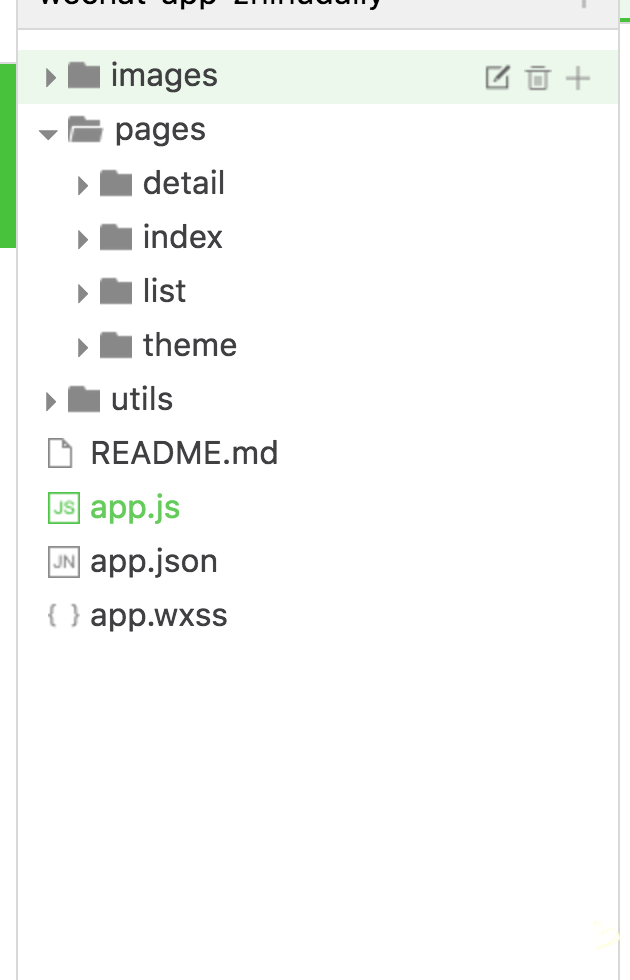Expand the utils folder arrow
This screenshot has height=980, width=630.
50,401
